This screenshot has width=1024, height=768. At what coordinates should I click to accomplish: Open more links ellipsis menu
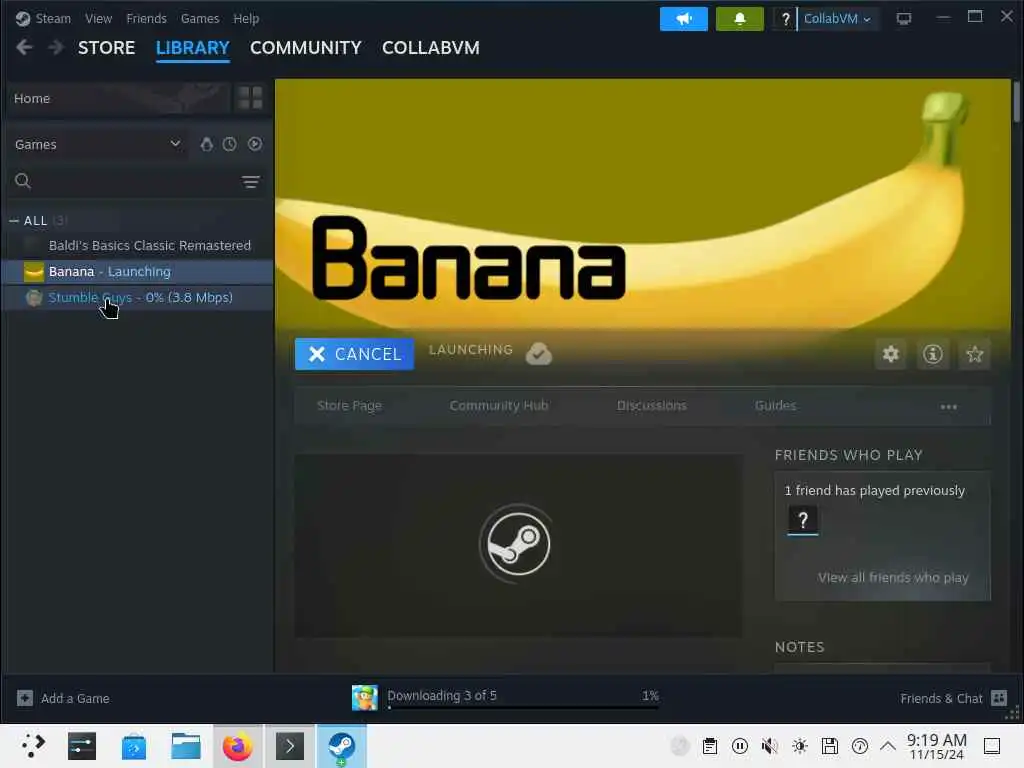[x=948, y=406]
